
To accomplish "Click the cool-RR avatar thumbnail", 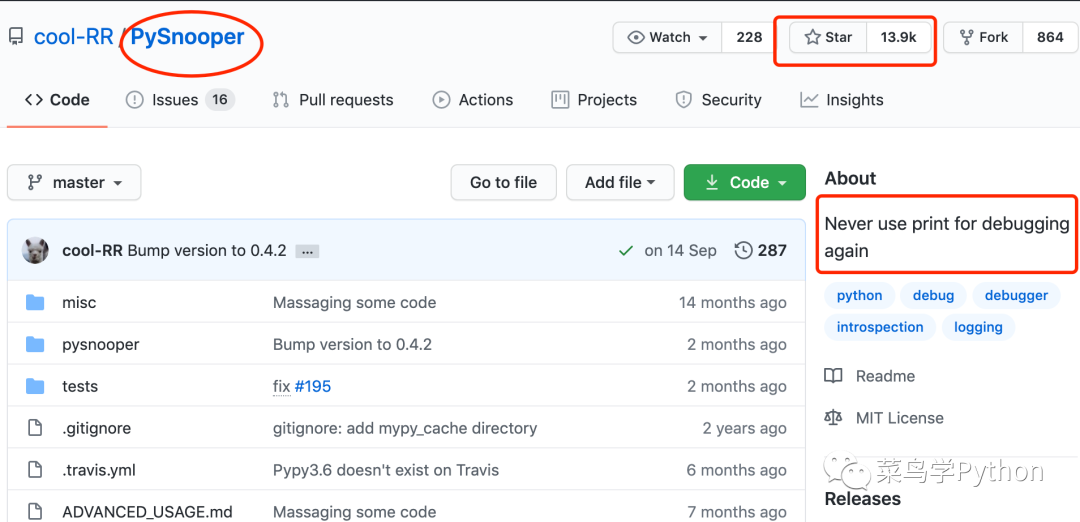I will pyautogui.click(x=35, y=251).
